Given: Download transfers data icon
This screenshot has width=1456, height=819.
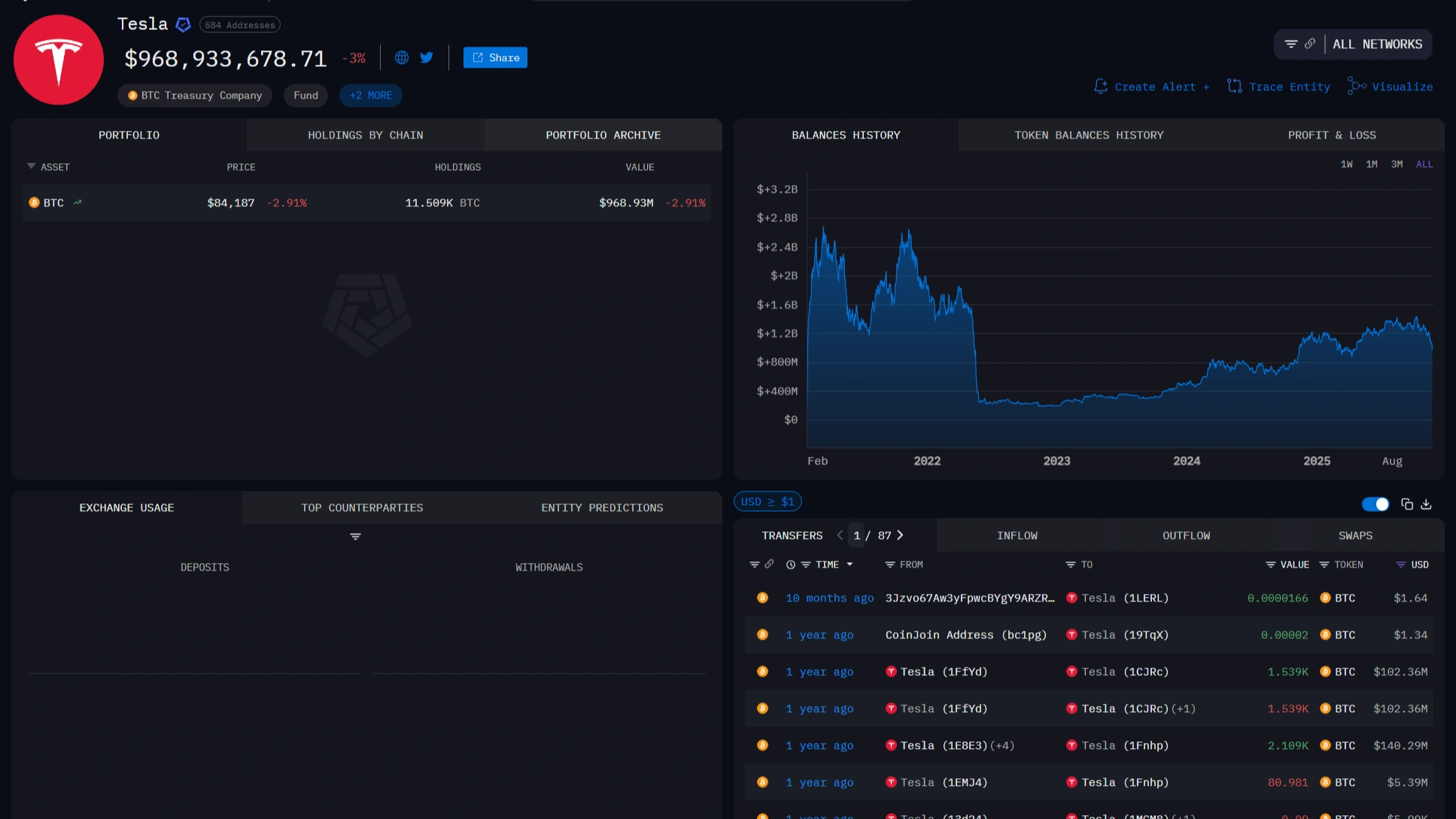Looking at the screenshot, I should click(x=1426, y=504).
